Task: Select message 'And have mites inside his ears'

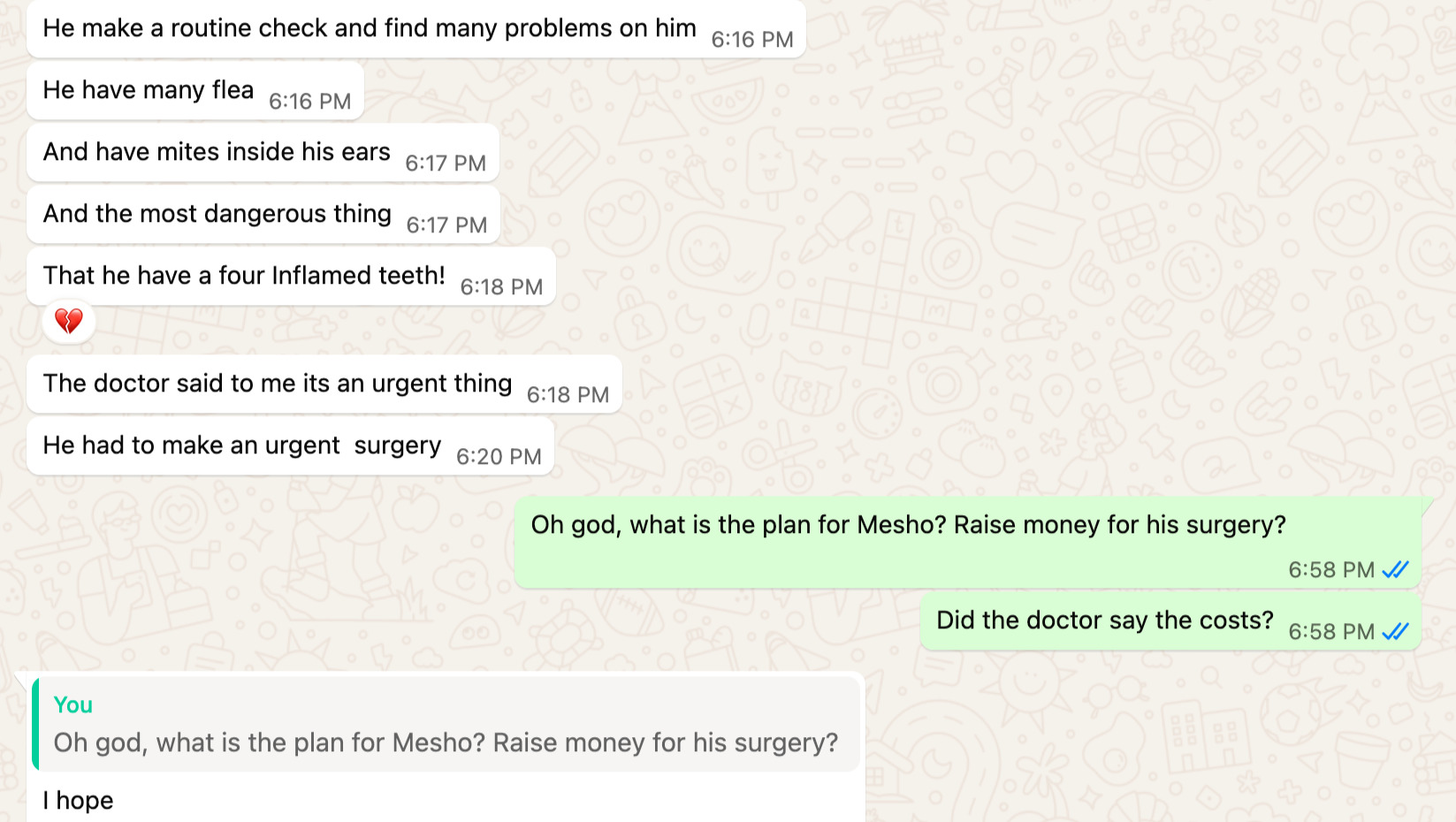Action: coord(263,153)
